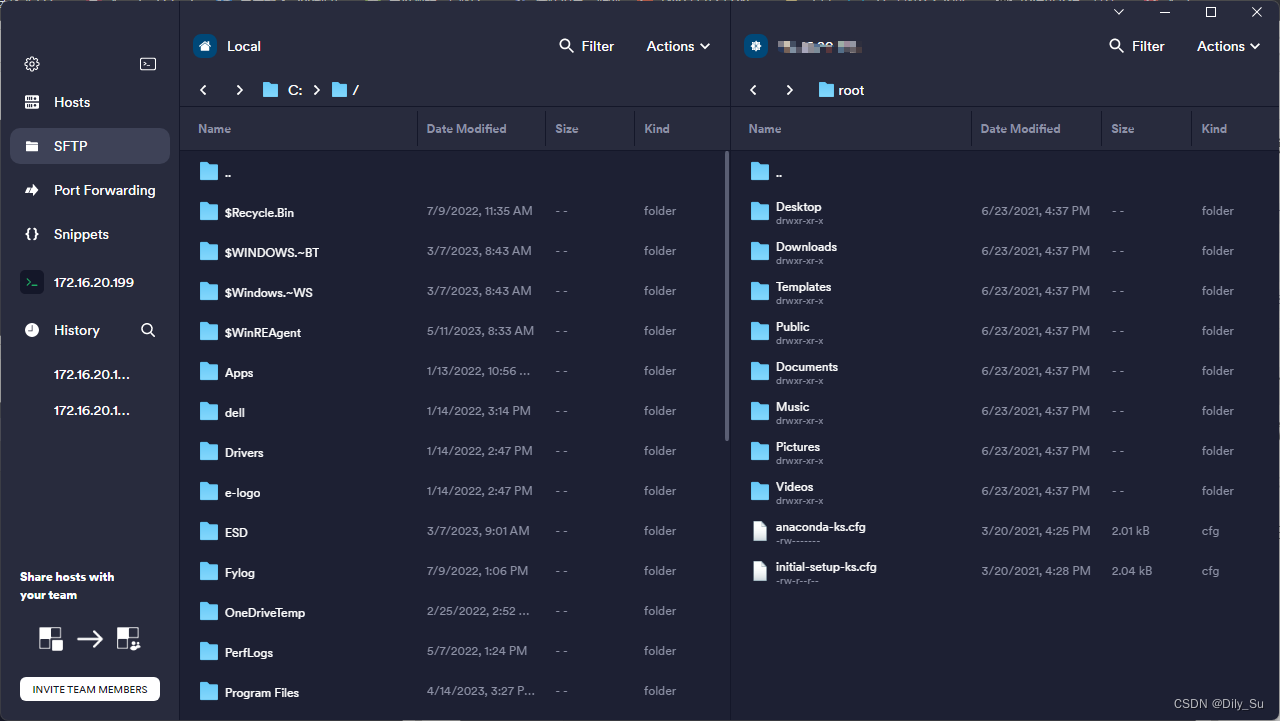
Task: Expand Actions dropdown in remote pane
Action: click(x=1228, y=46)
